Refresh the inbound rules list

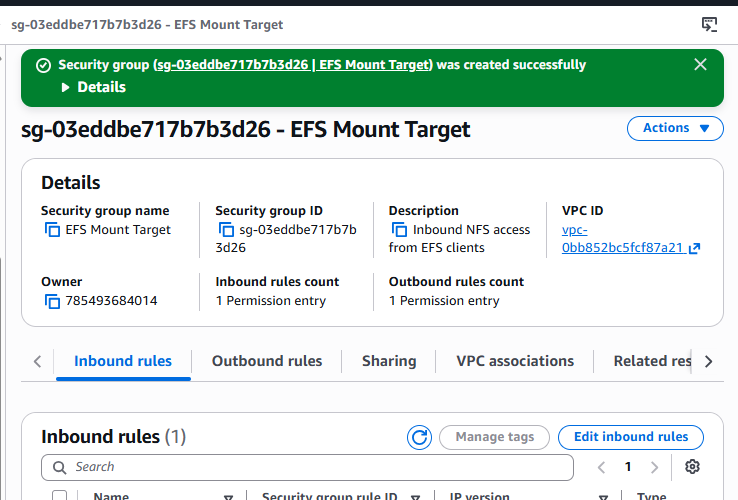419,437
